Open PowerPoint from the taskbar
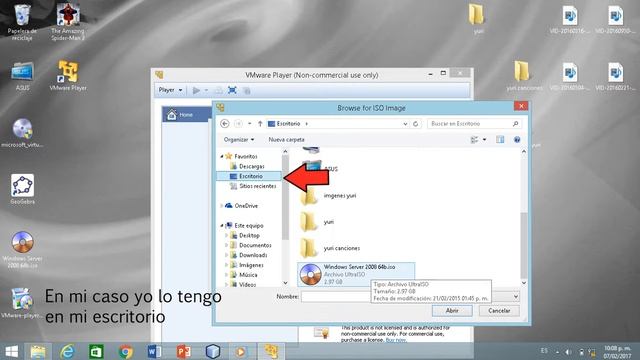The height and width of the screenshot is (360, 640). click(x=184, y=351)
